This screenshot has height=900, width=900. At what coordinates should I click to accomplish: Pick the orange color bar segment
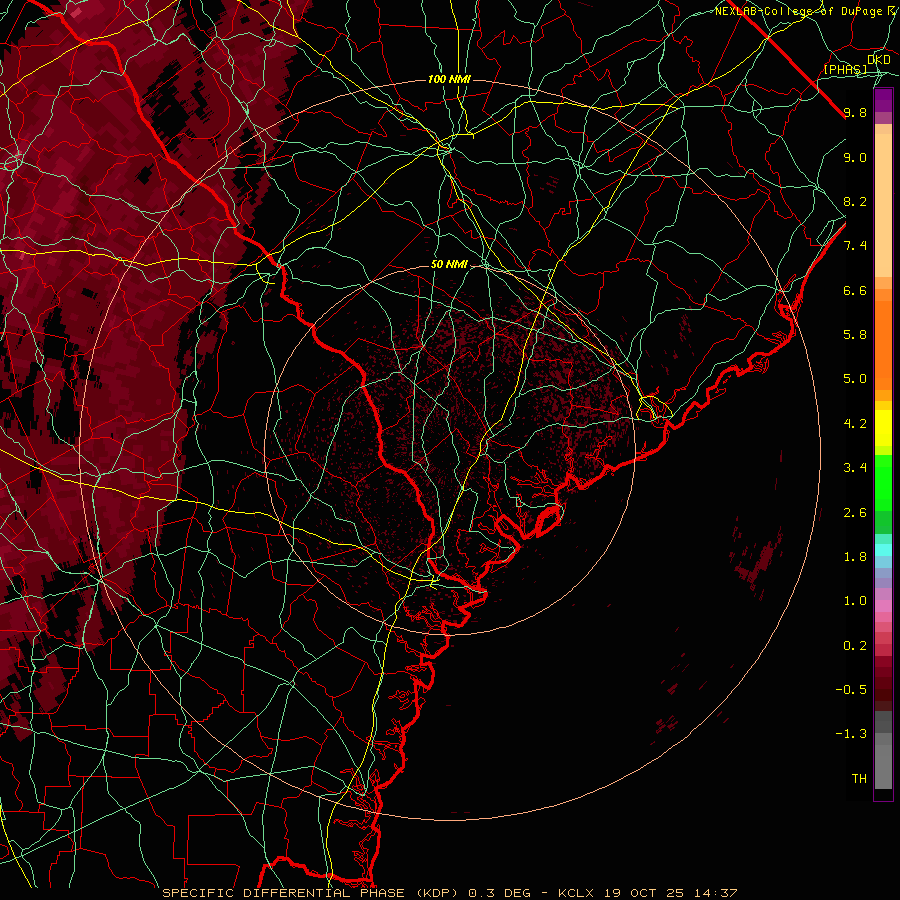[x=883, y=346]
